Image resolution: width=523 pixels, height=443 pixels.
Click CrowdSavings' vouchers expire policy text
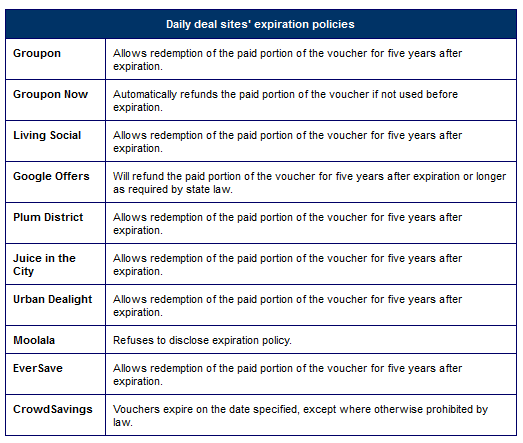pos(301,416)
